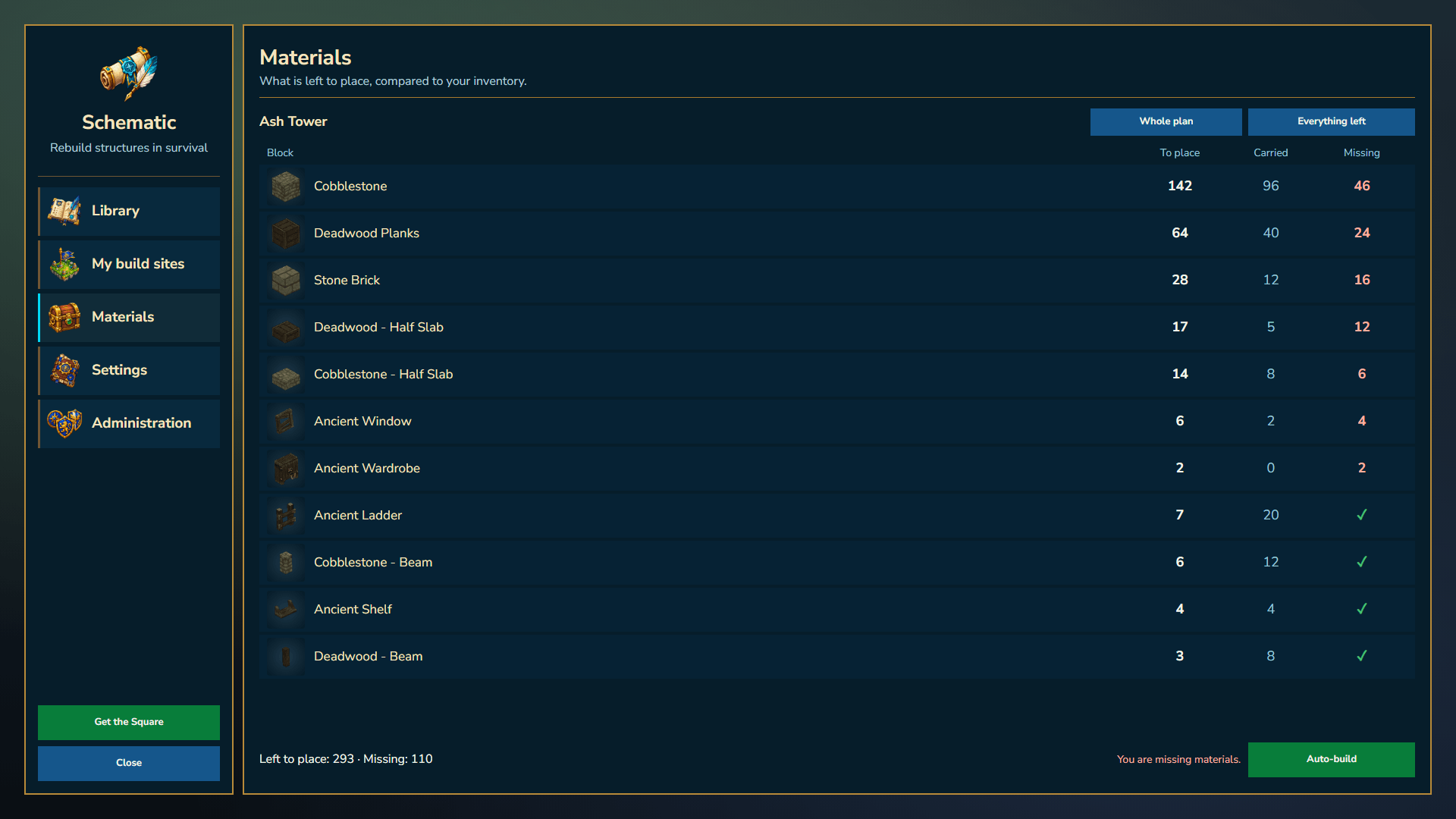Click the My build sites island icon
The image size is (1456, 819).
(x=64, y=264)
